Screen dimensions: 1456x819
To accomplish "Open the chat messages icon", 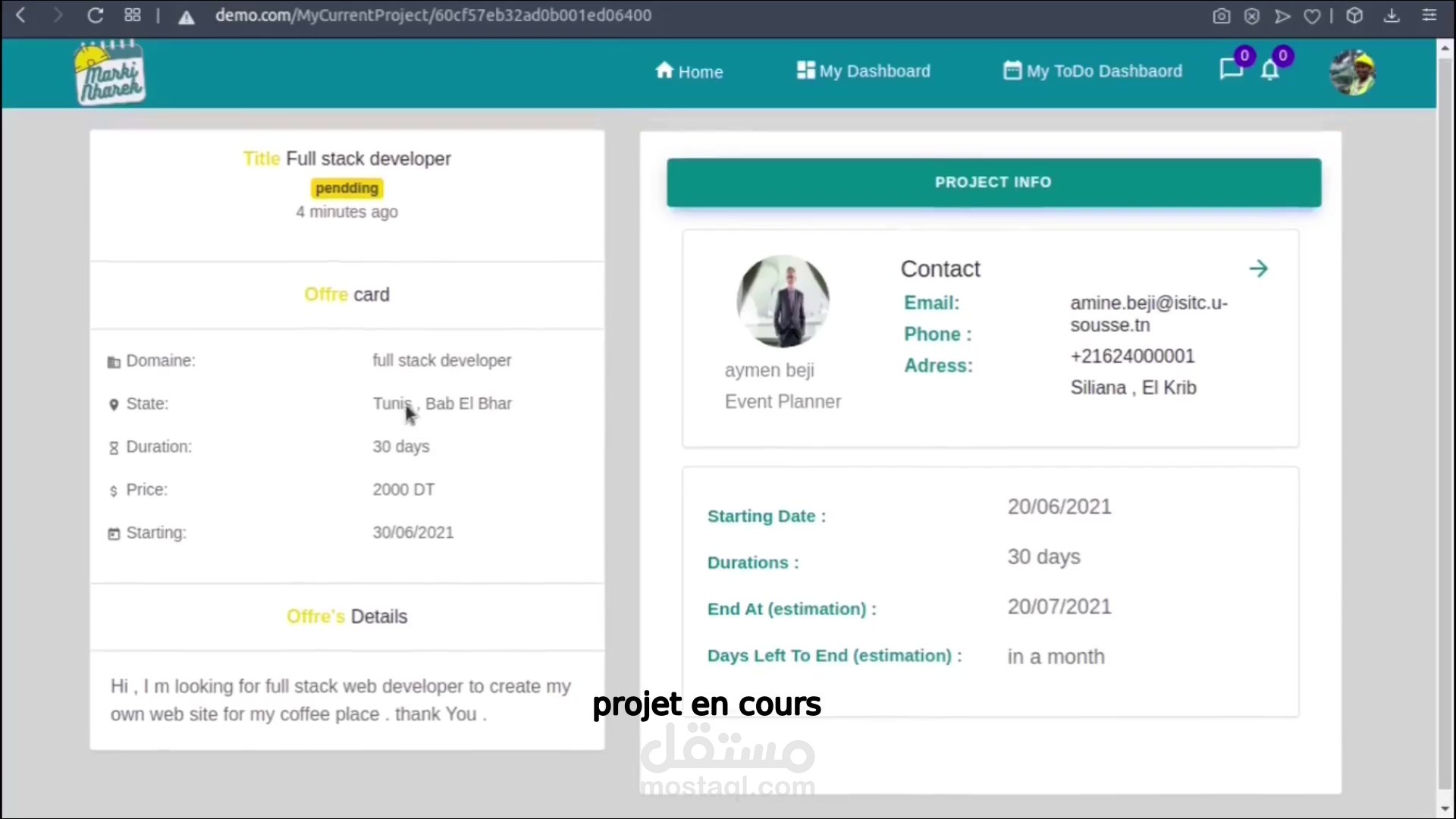I will click(1230, 70).
